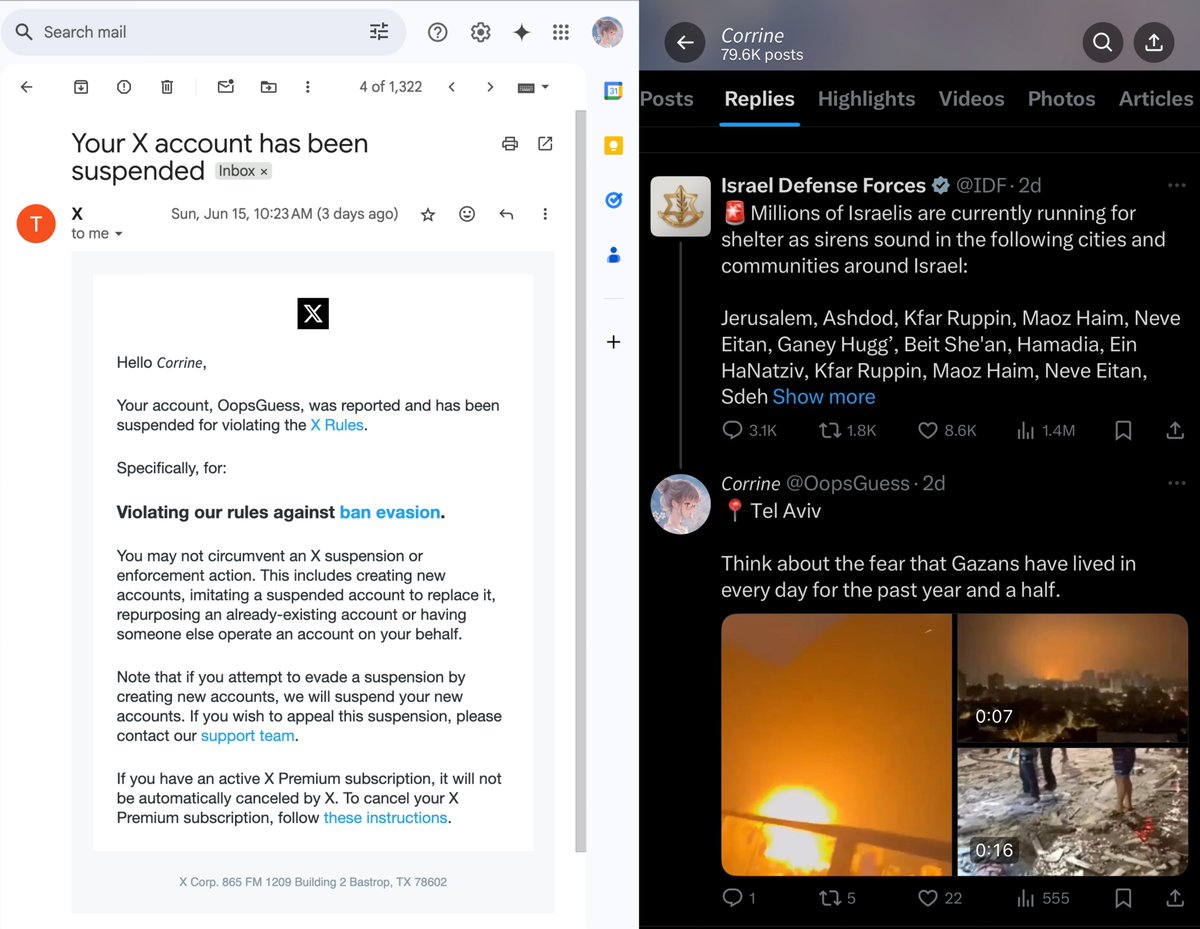Star the email from X
Viewport: 1200px width, 929px height.
click(x=428, y=214)
